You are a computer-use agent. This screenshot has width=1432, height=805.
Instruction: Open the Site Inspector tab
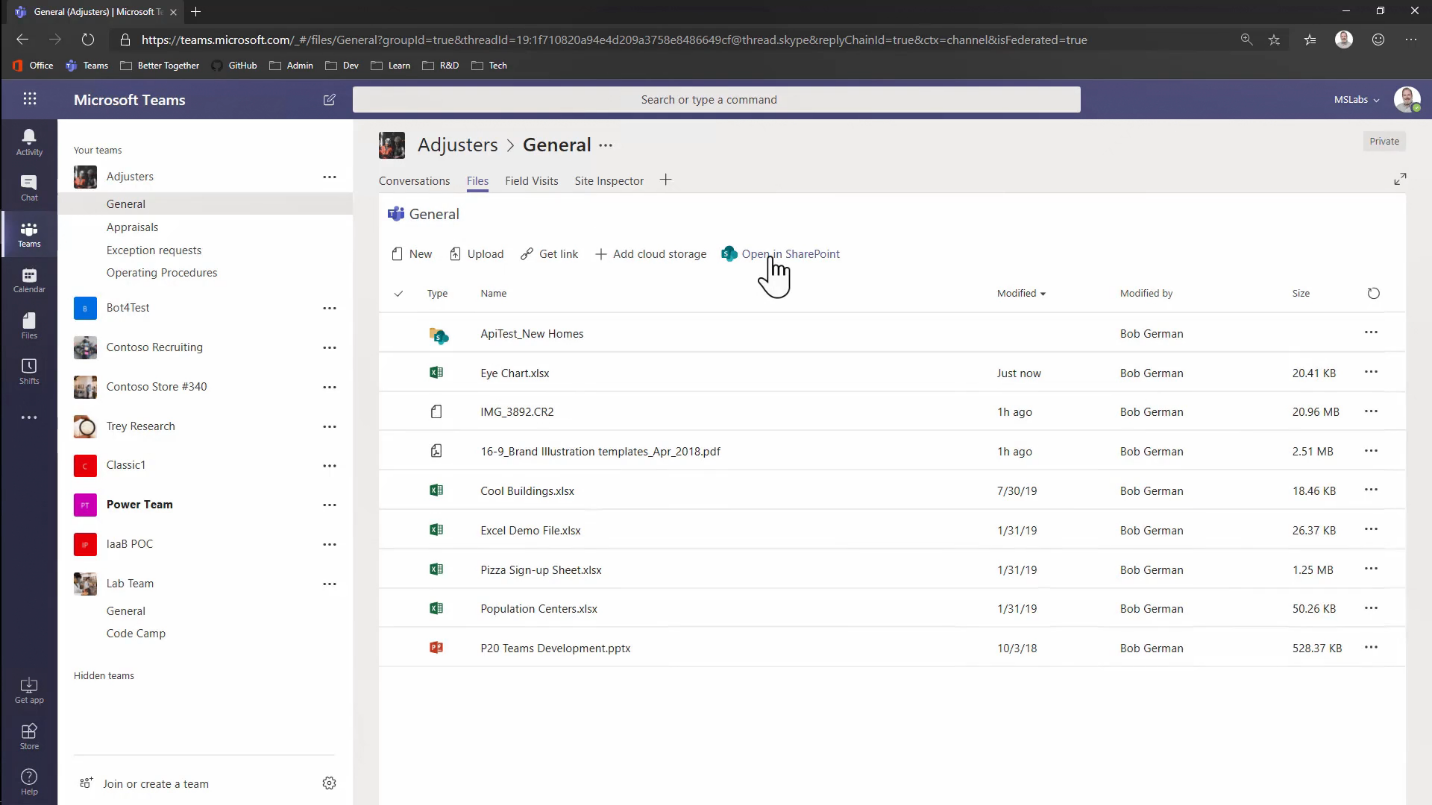click(x=609, y=181)
